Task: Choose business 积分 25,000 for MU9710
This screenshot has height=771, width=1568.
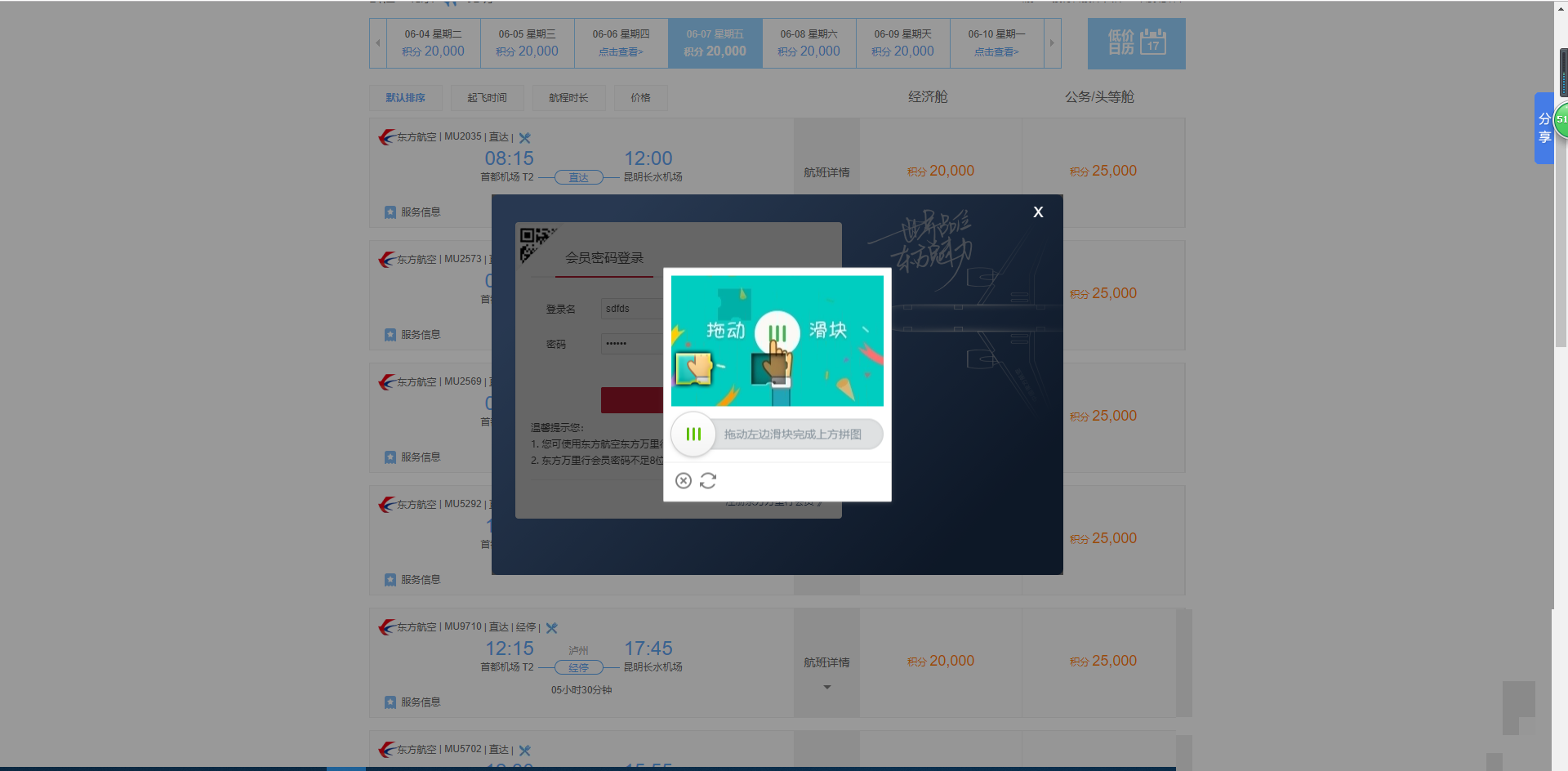Action: pyautogui.click(x=1103, y=661)
